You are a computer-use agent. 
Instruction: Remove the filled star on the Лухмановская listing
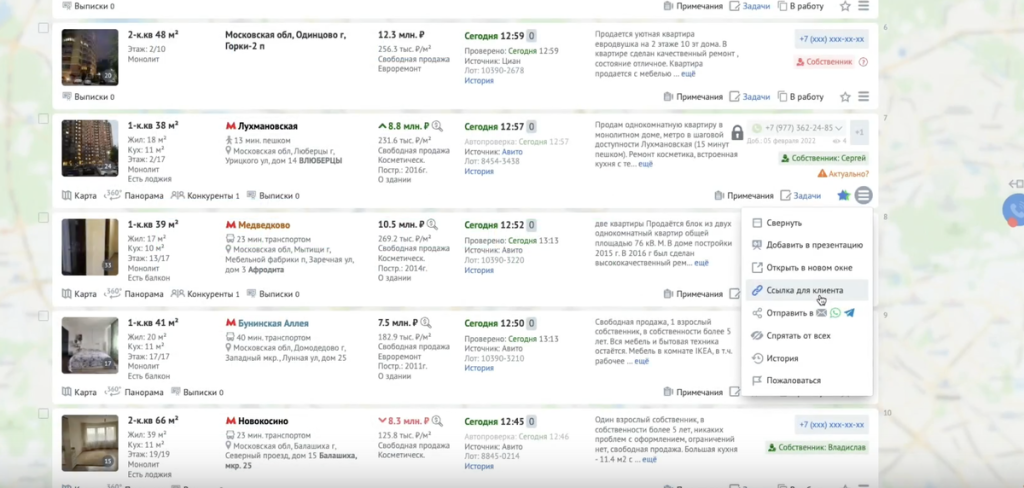844,195
